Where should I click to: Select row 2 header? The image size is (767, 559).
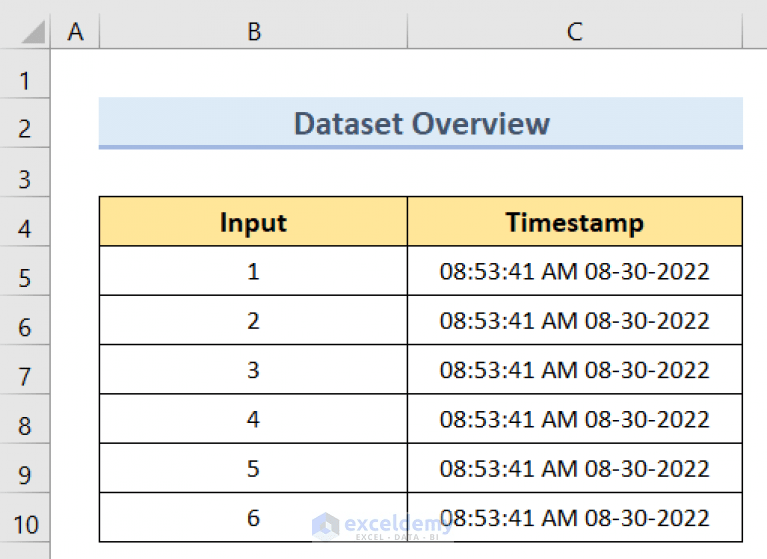24,123
